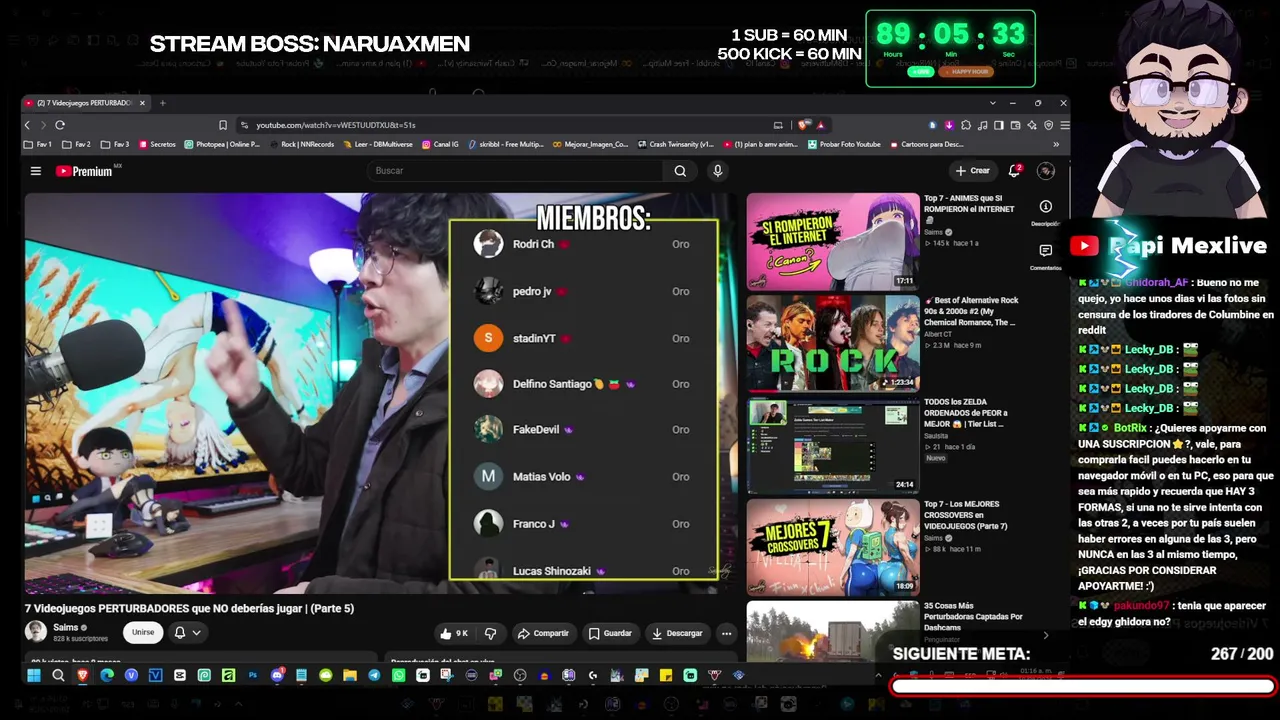Open the Fav 3 bookmarks folder
Screen dimensions: 1280x720
[115, 144]
